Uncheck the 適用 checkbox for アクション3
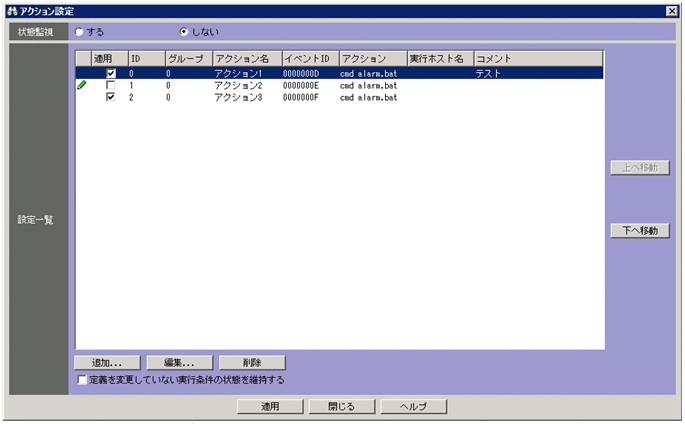Viewport: 685px width, 424px height. [x=111, y=97]
